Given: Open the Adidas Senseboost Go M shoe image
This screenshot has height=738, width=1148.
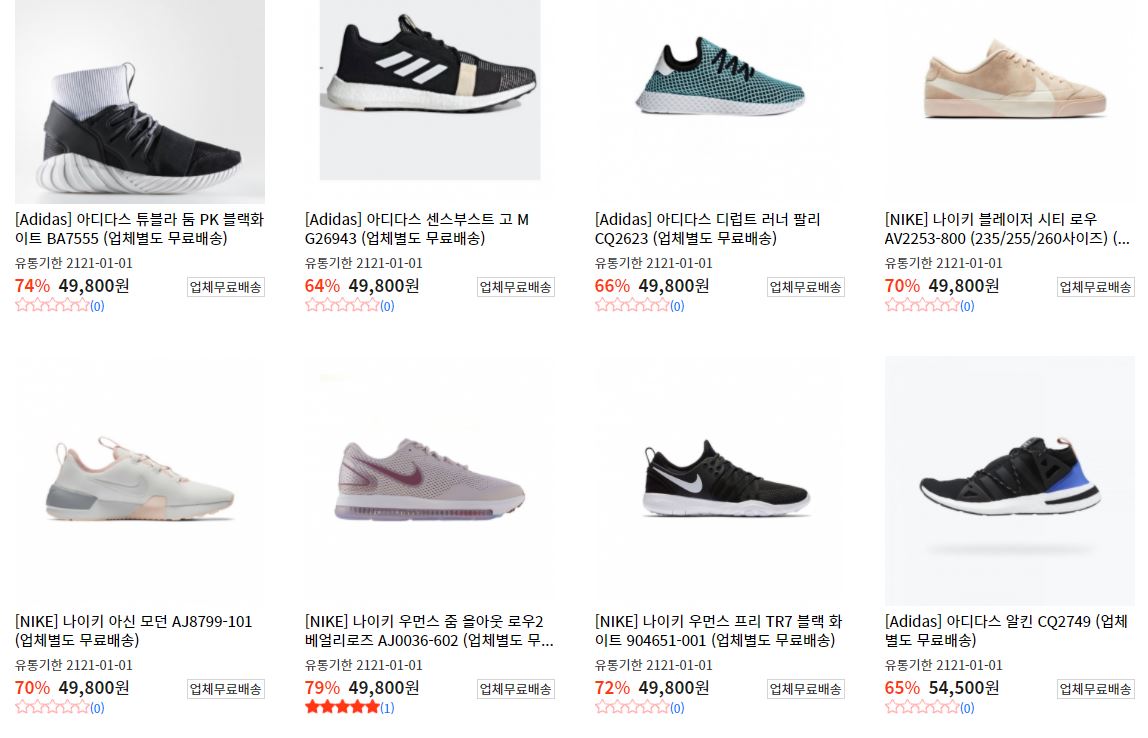Looking at the screenshot, I should click(x=430, y=90).
